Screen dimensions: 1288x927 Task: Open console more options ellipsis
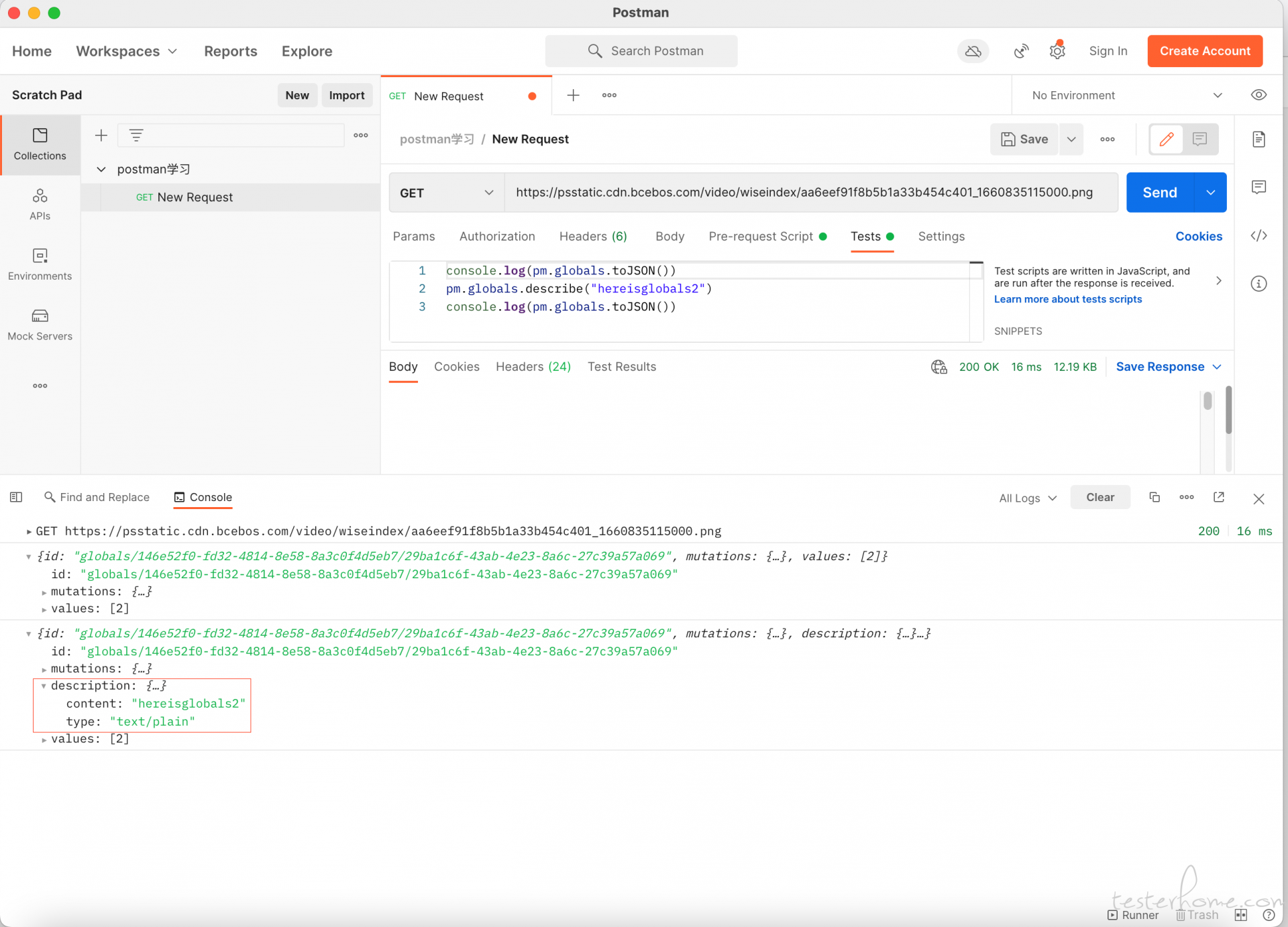1187,497
